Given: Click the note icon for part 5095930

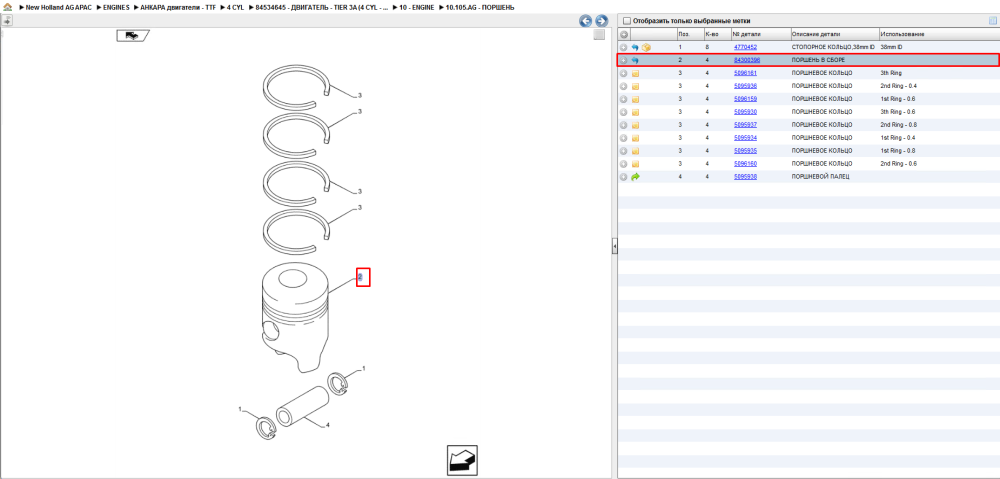Looking at the screenshot, I should (635, 112).
